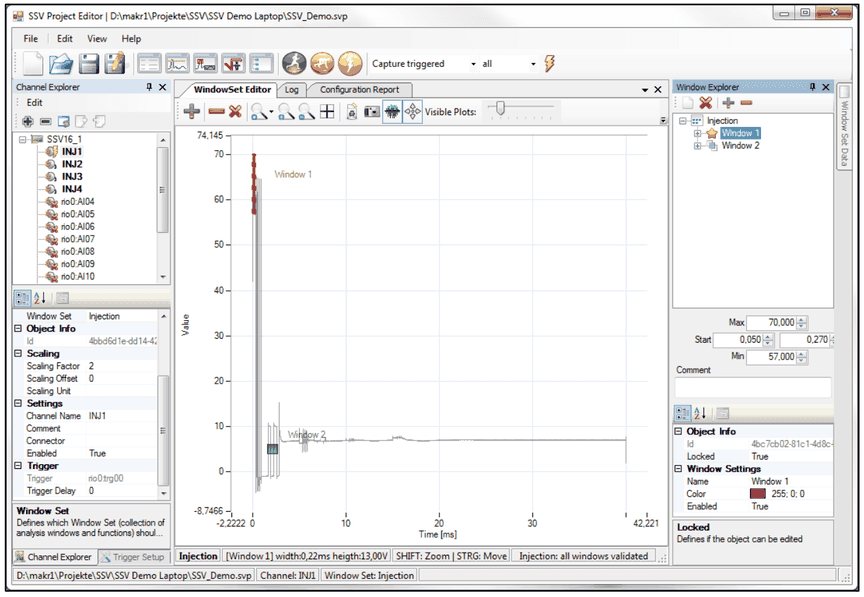Click the Scaling Factor value 2
The image size is (864, 597).
point(121,366)
